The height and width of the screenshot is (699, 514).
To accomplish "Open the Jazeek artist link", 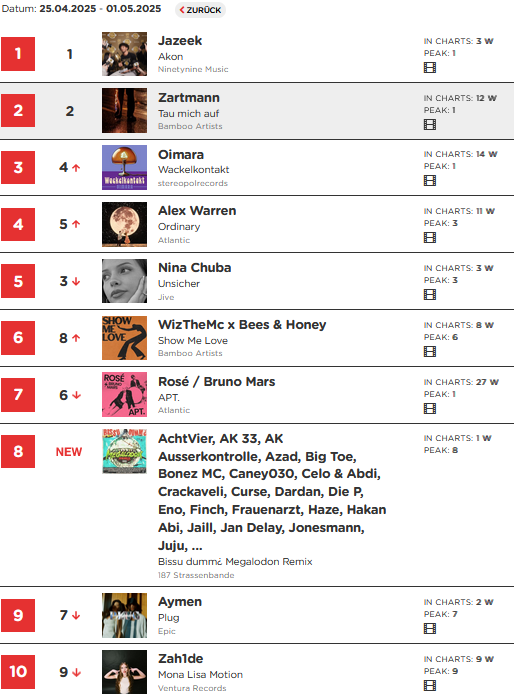I will pyautogui.click(x=180, y=41).
